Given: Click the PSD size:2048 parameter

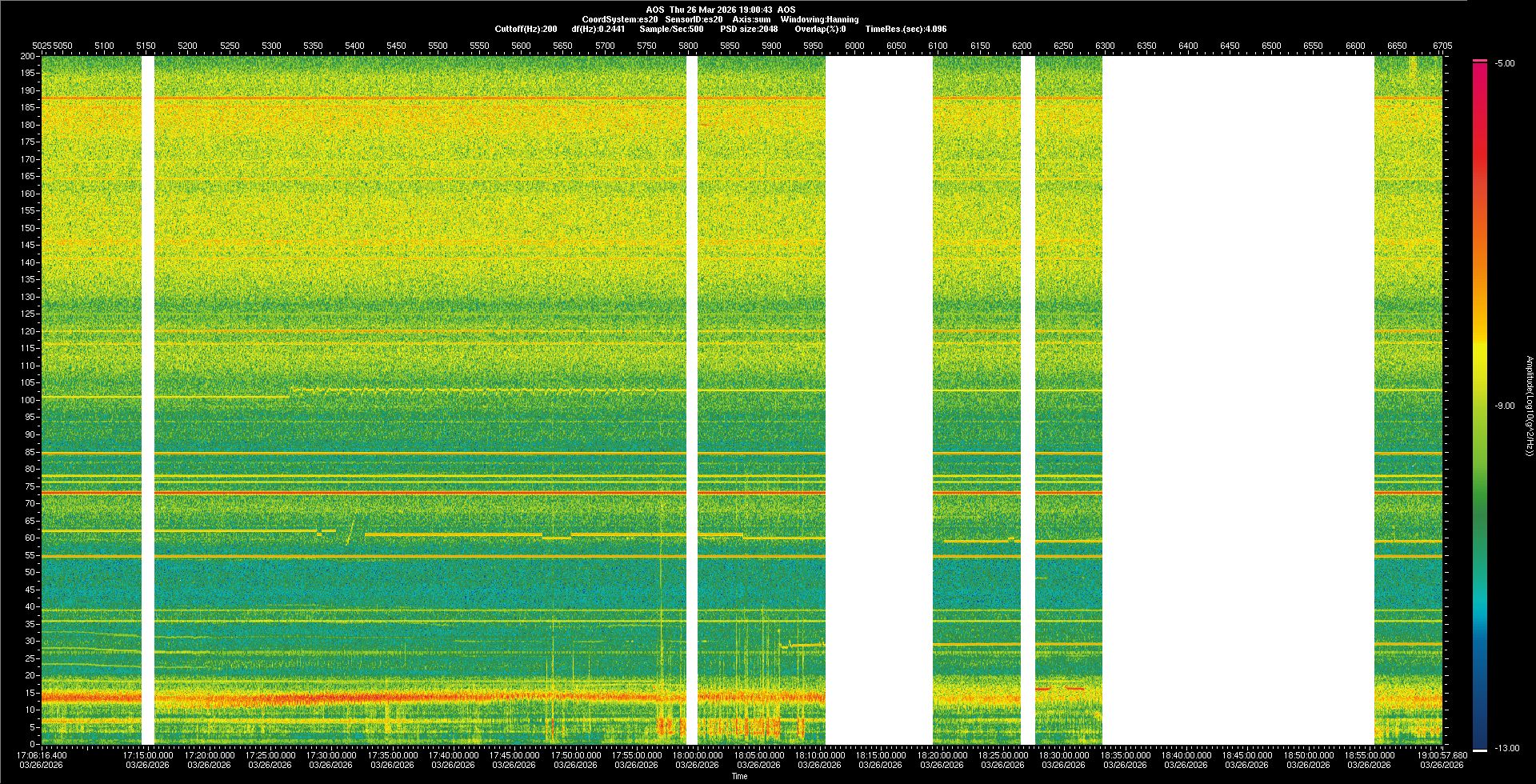Looking at the screenshot, I should (749, 29).
